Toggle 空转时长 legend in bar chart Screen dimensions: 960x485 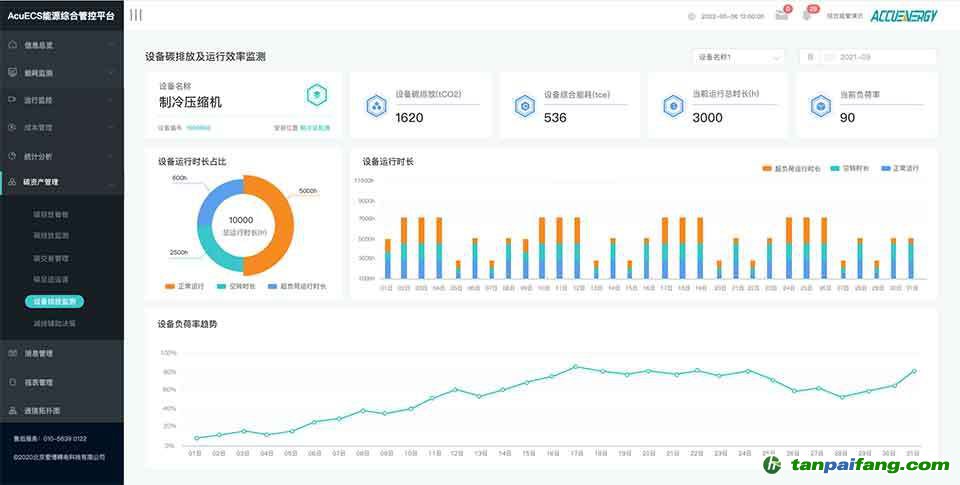click(850, 168)
